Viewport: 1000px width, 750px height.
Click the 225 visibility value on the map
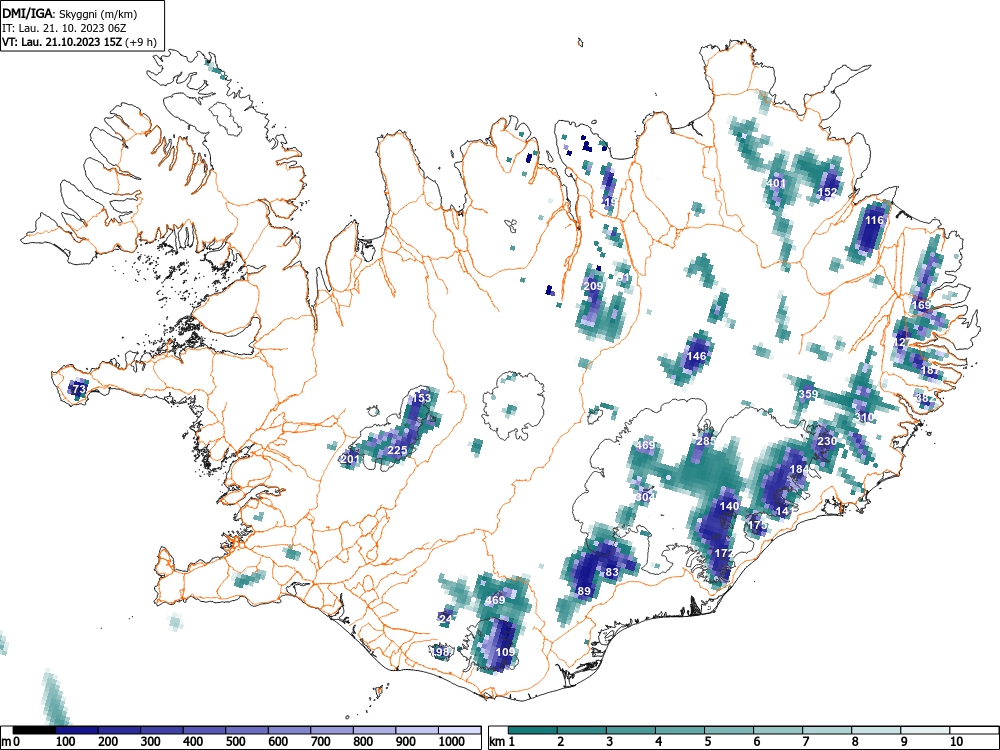[397, 450]
